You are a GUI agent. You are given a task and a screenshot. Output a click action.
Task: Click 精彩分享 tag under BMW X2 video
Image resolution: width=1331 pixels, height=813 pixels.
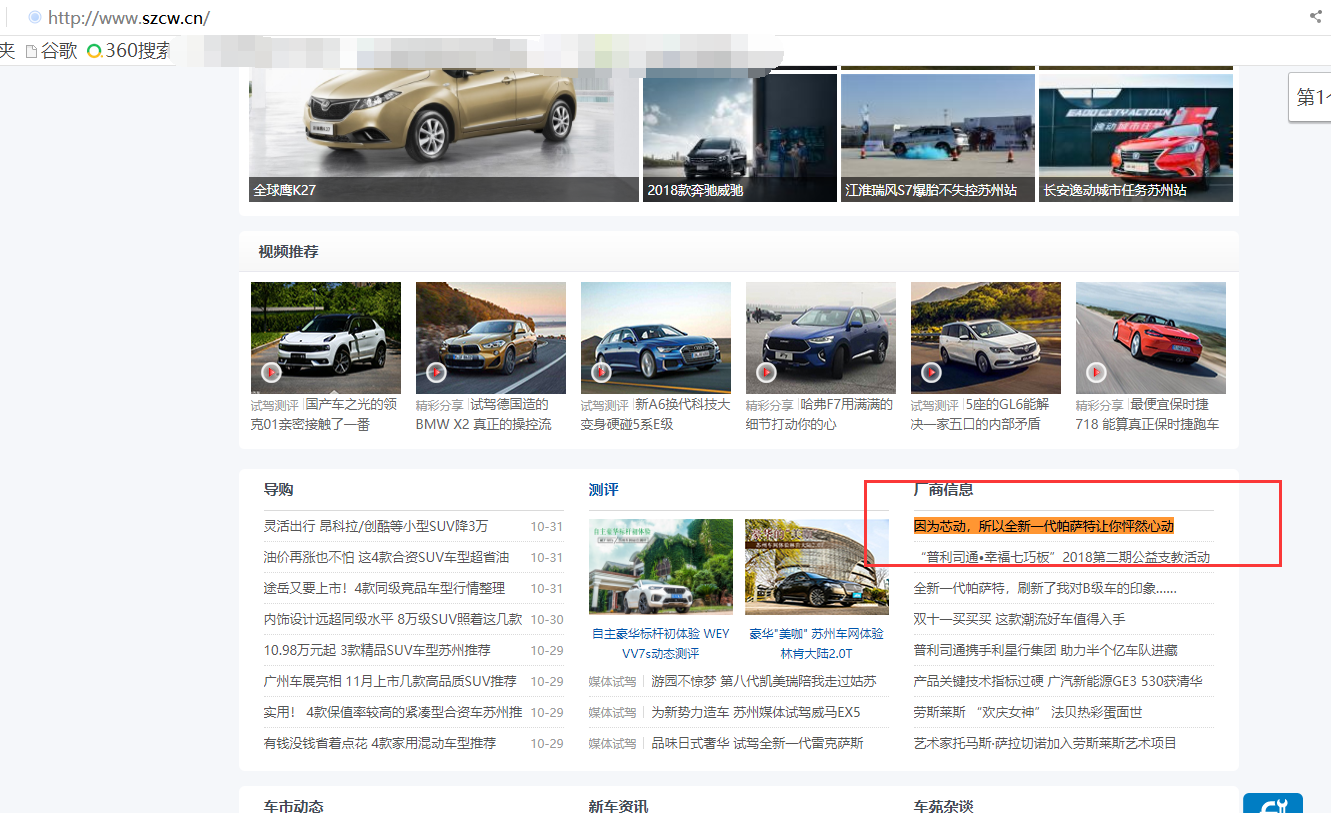tap(440, 405)
